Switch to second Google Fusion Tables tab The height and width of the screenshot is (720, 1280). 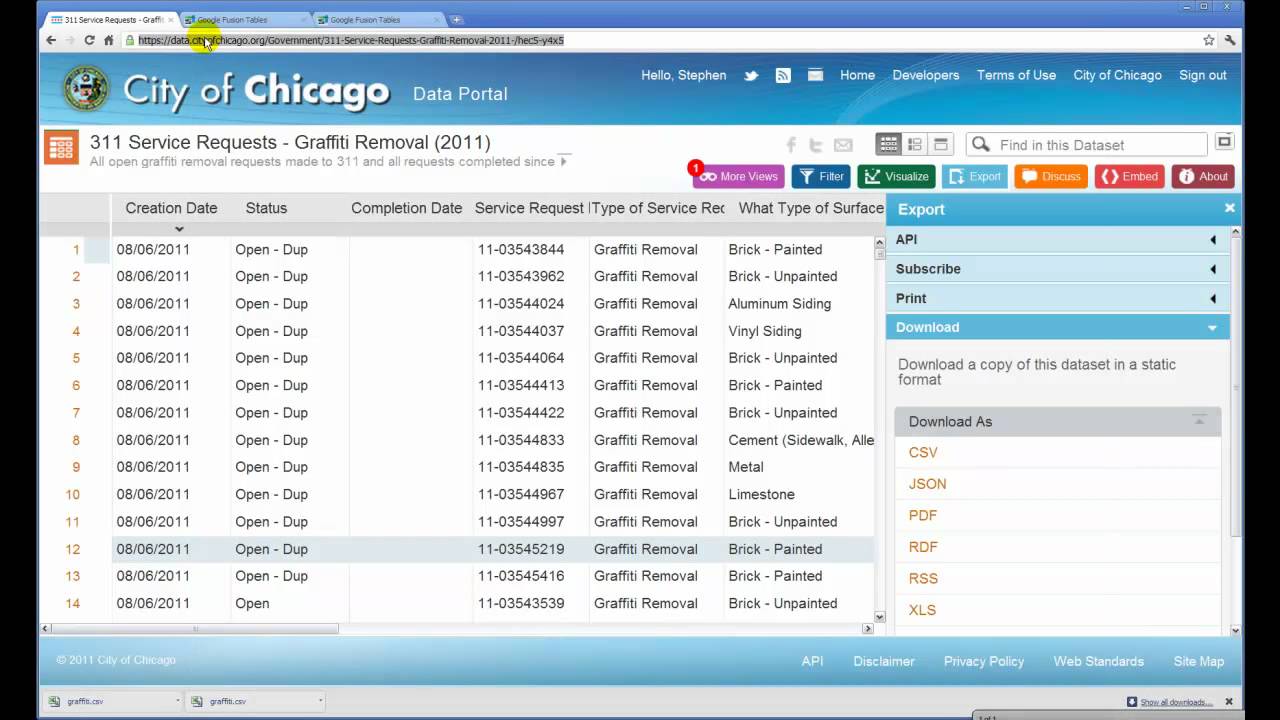377,19
